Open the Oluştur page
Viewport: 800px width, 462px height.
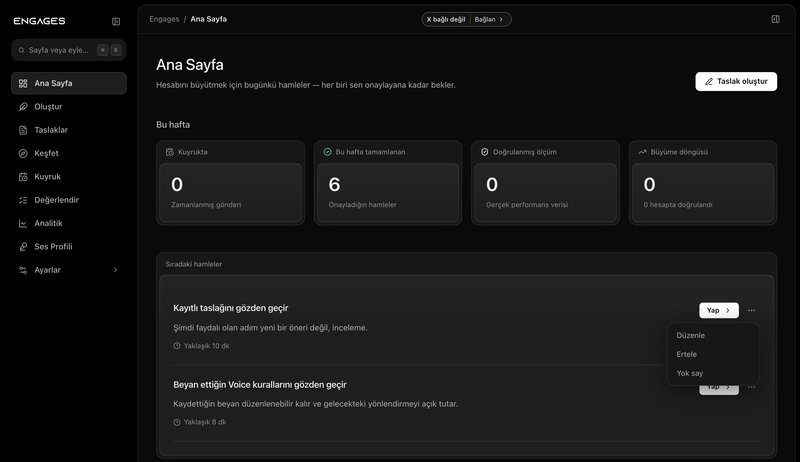pyautogui.click(x=69, y=107)
